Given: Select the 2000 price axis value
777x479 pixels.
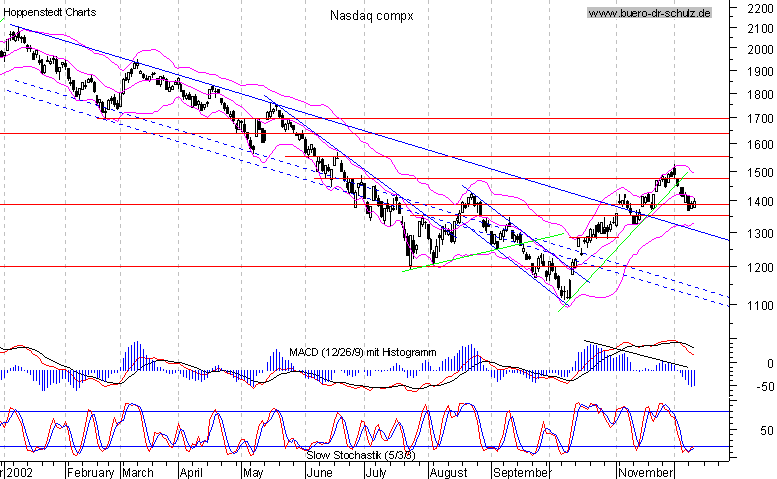Looking at the screenshot, I should pyautogui.click(x=760, y=50).
